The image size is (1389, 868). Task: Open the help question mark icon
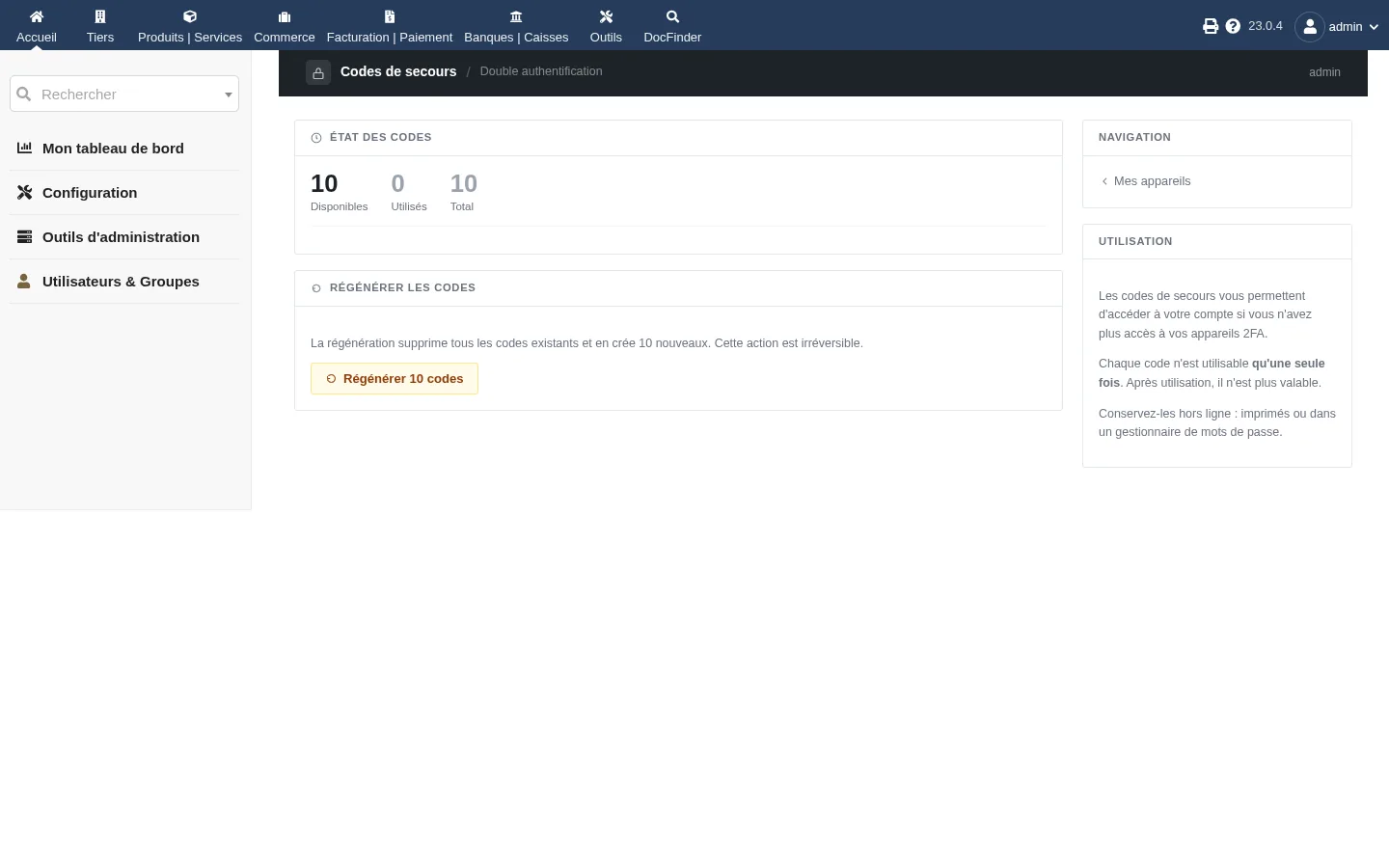pos(1233,26)
